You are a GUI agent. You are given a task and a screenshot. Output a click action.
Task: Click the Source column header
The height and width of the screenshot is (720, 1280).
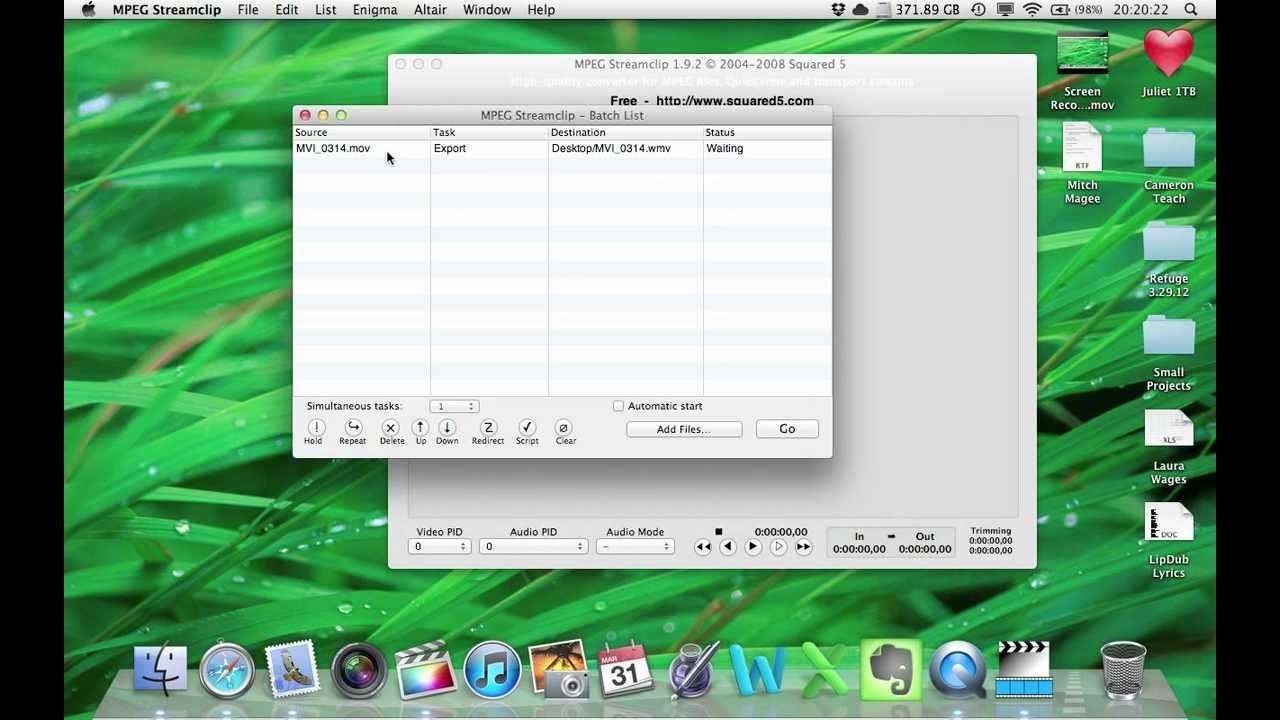click(x=361, y=132)
